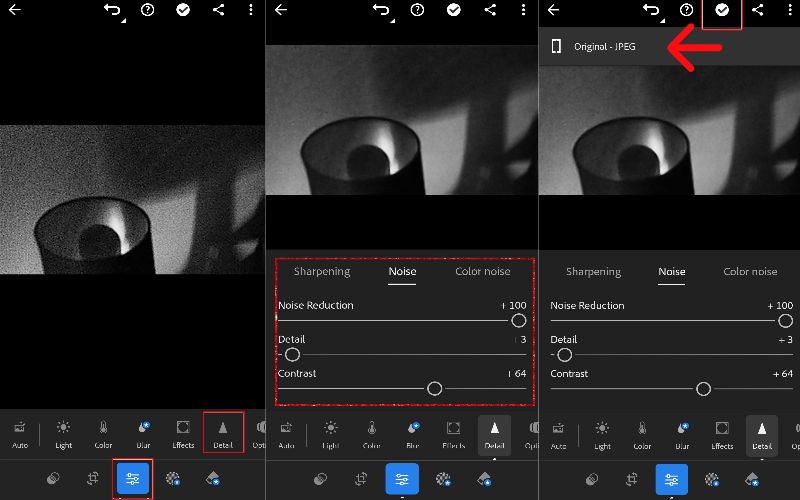
Task: Tap the blue edit button in the second screenshot
Action: [x=402, y=479]
